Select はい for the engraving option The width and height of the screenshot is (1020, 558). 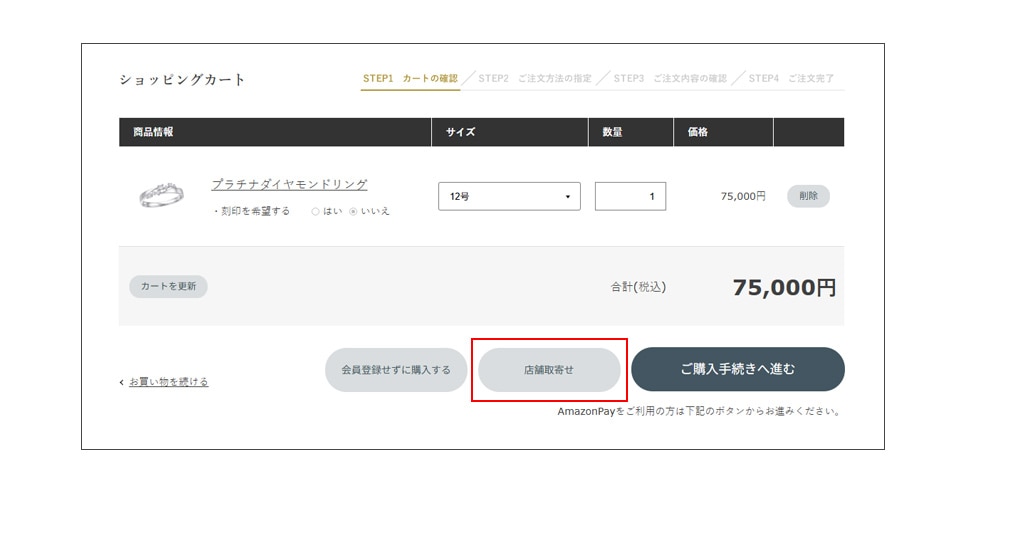316,212
